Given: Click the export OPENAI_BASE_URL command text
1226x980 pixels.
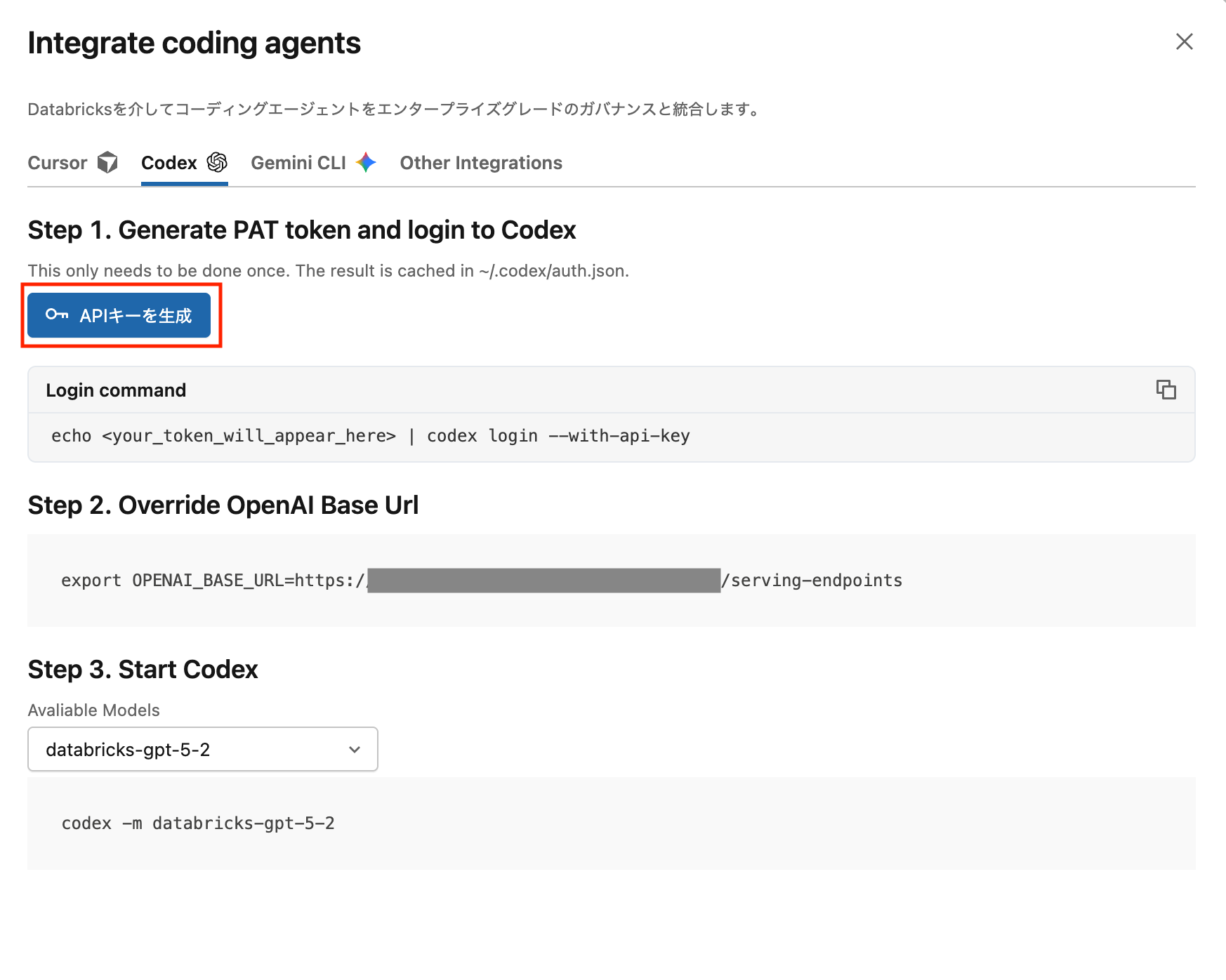Looking at the screenshot, I should click(211, 581).
